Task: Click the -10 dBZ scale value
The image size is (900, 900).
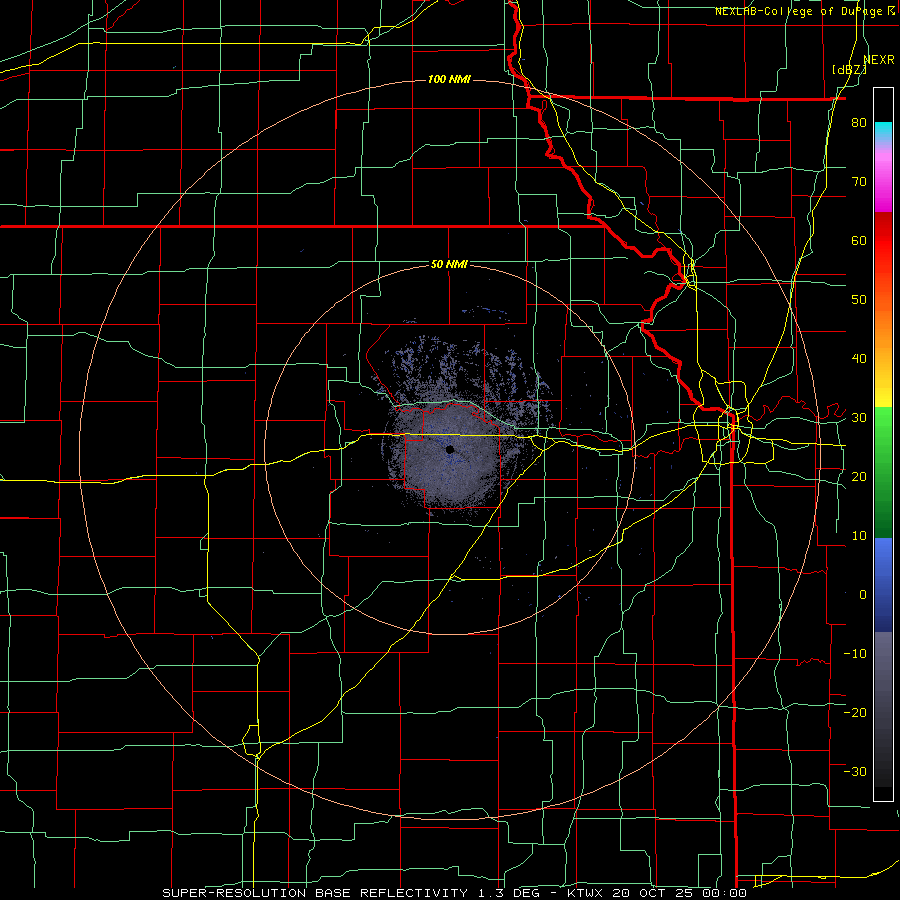Action: tap(855, 654)
